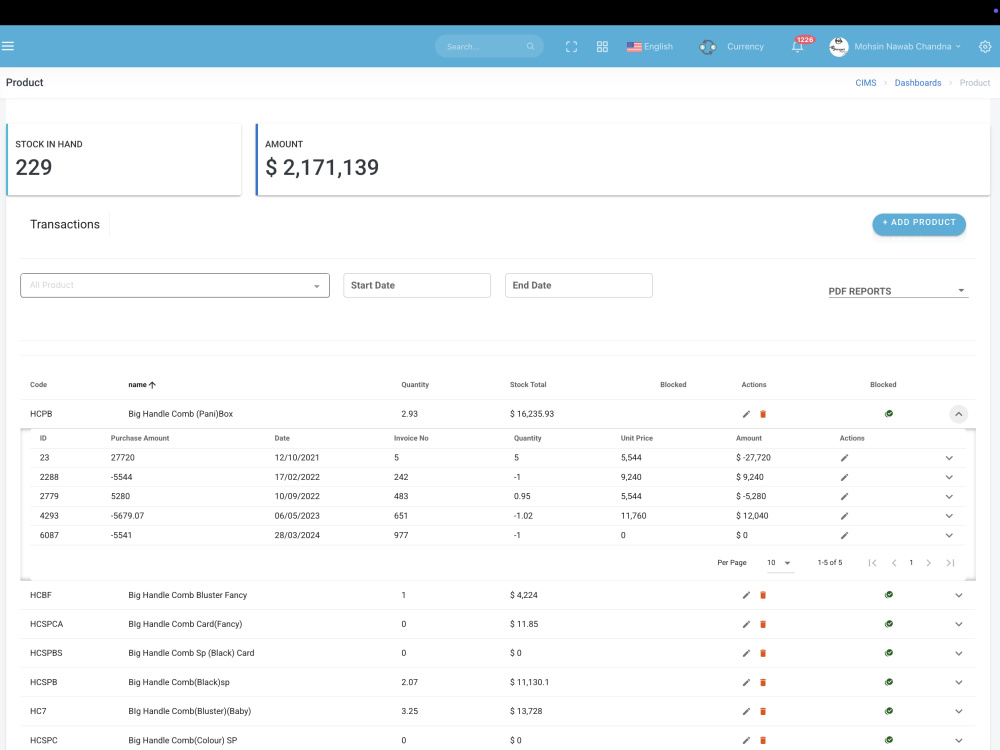1000x750 pixels.
Task: Expand the HCSPCA product row
Action: (959, 624)
